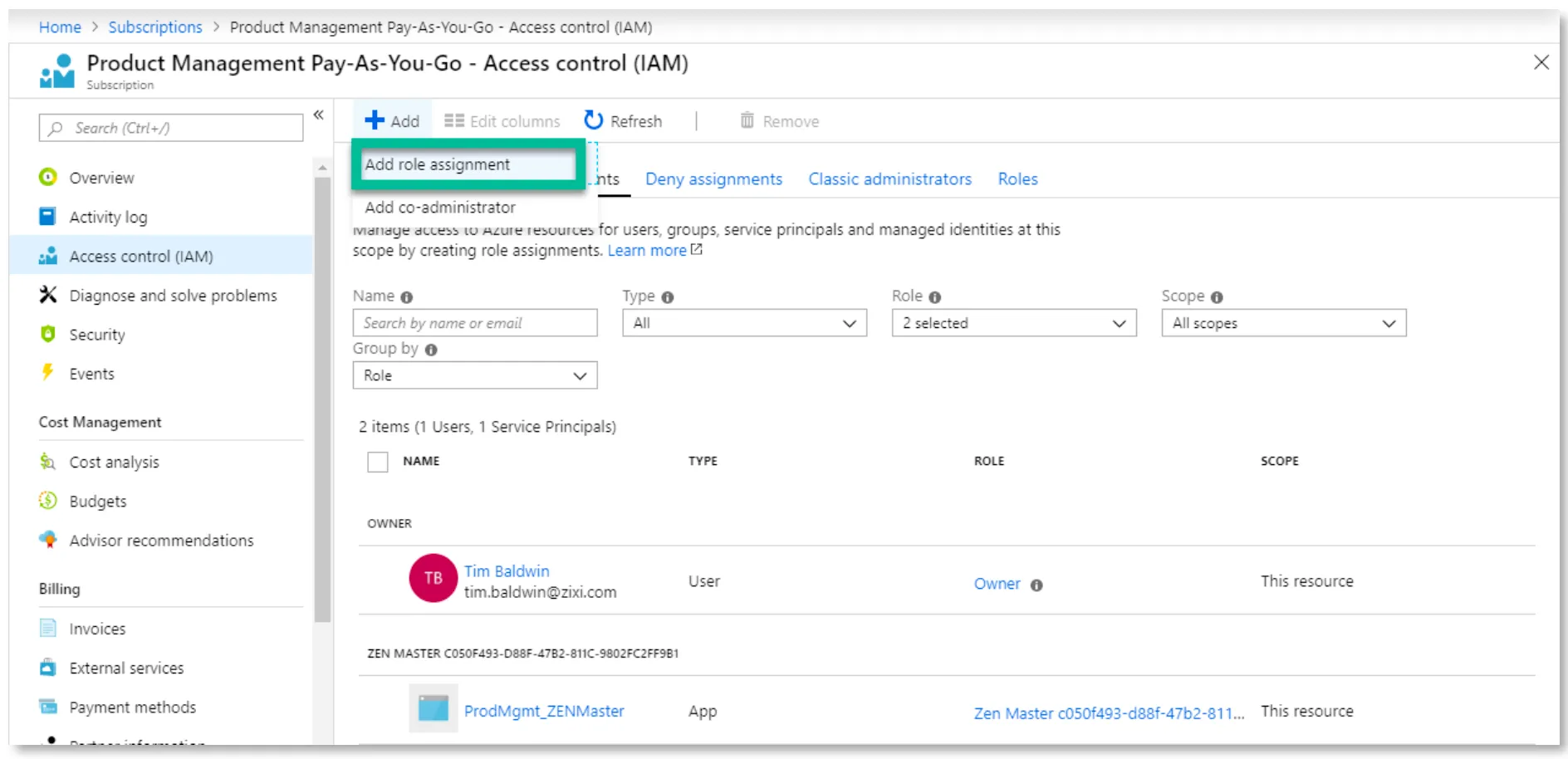Expand the Scope dropdown All scopes
This screenshot has width=1568, height=759.
[1283, 323]
